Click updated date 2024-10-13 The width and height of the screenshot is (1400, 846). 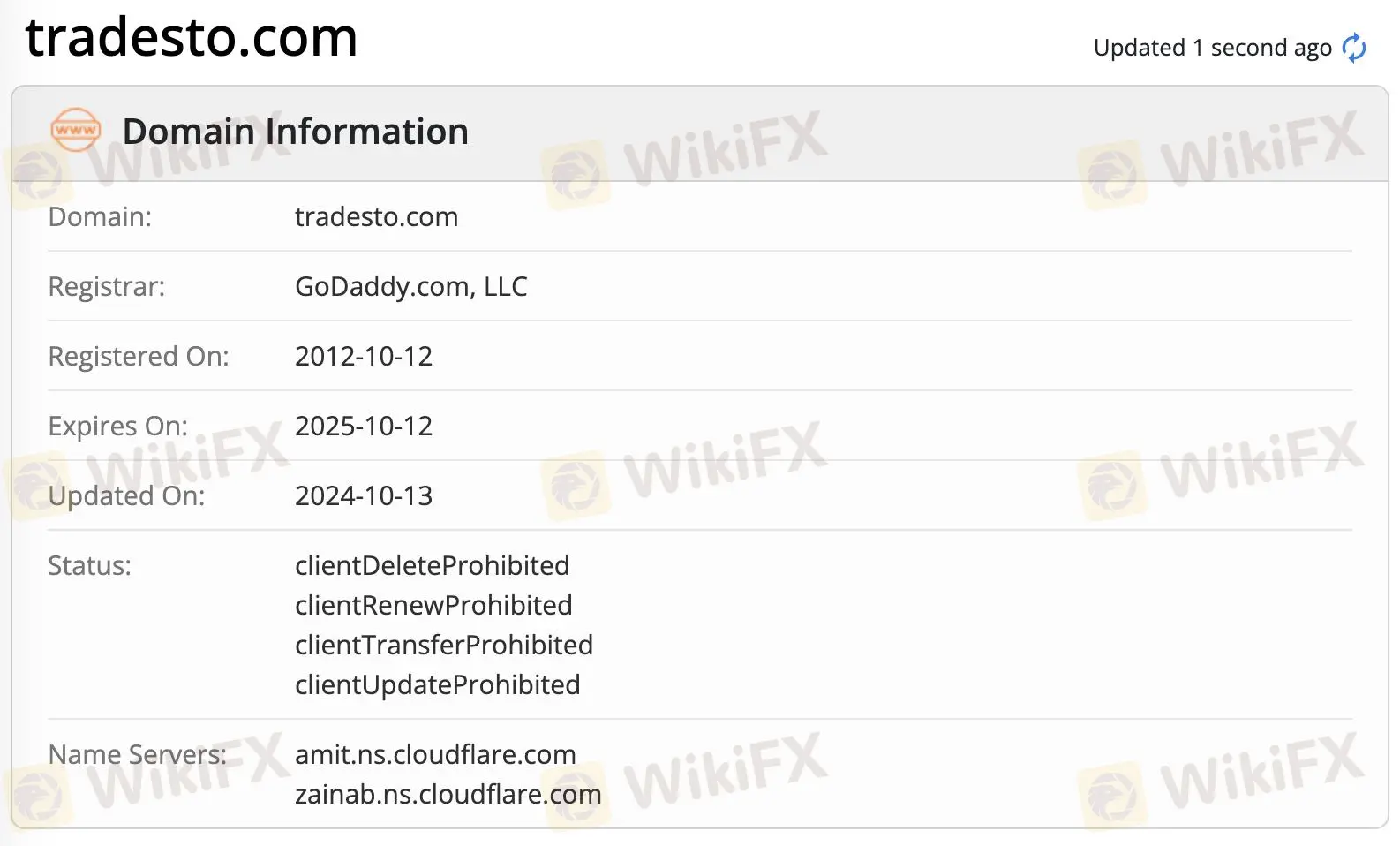click(x=364, y=495)
